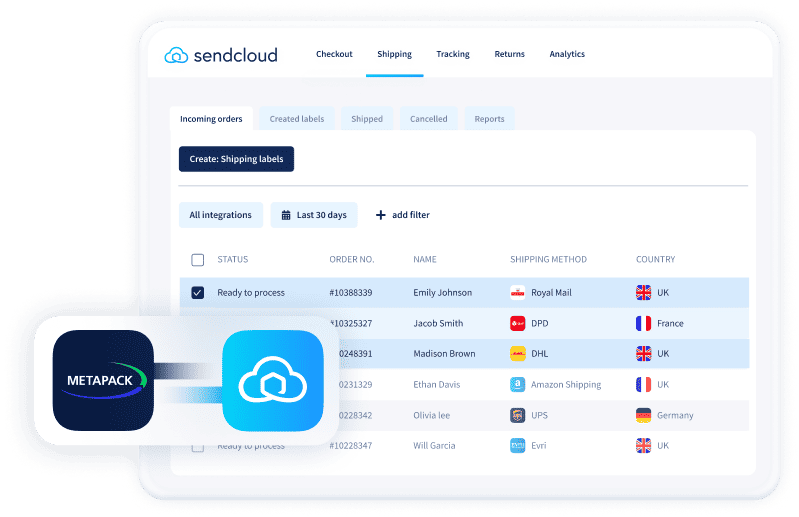Click the UK flag in Madison Brown row
This screenshot has width=799, height=517.
[x=644, y=353]
